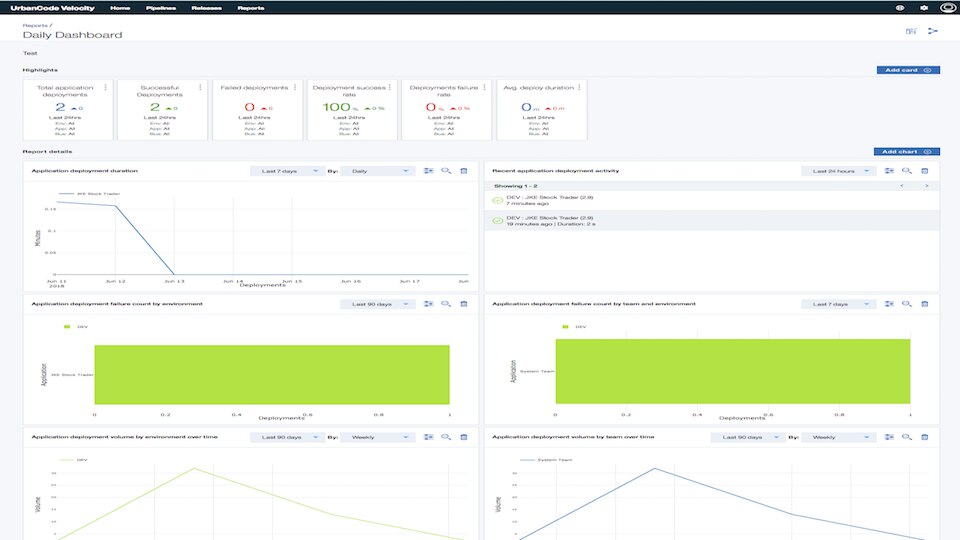Open Releases in top navigation
Screen dimensions: 960x540
206,8
